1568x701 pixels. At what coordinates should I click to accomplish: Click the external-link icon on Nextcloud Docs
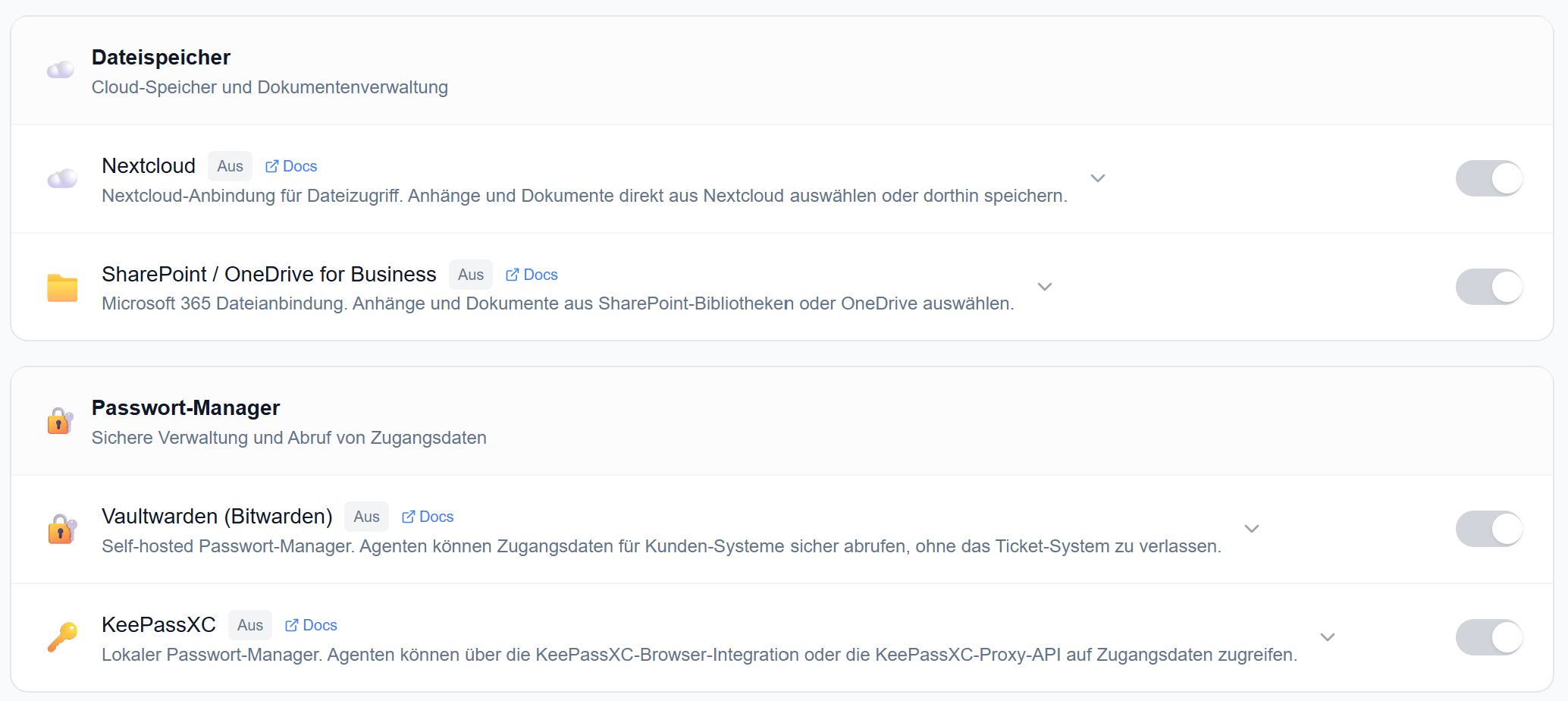point(271,165)
